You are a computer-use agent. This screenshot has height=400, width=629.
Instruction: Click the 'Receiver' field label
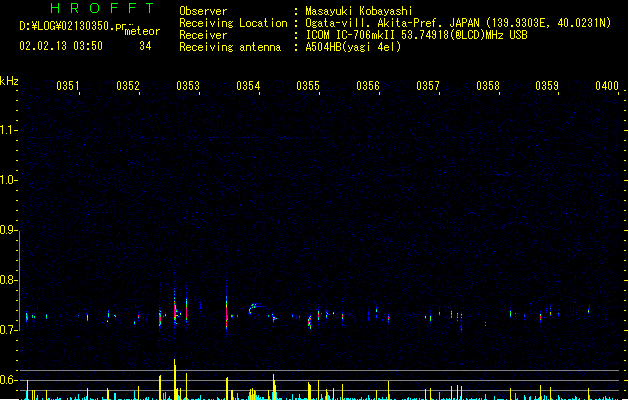(x=203, y=35)
